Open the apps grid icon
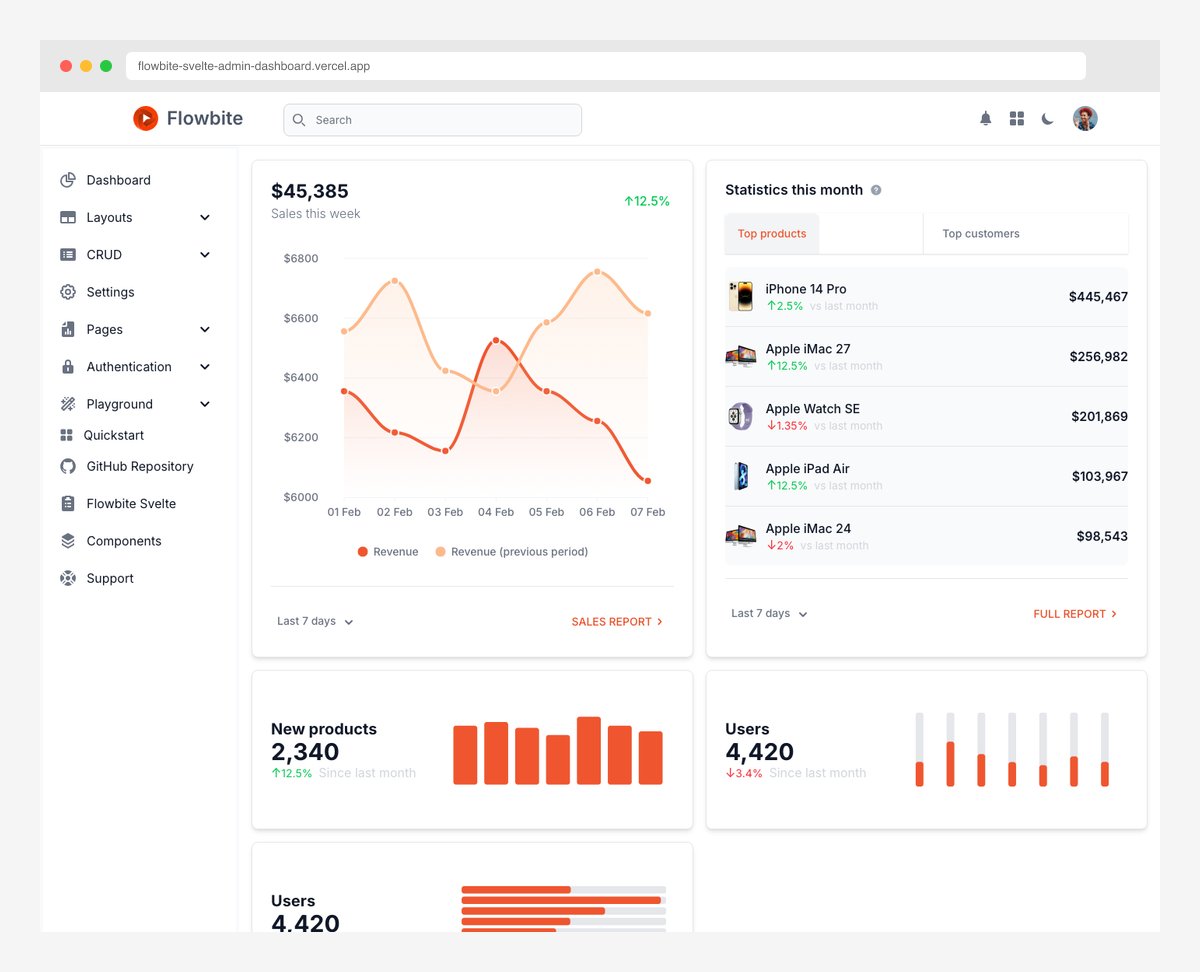This screenshot has height=972, width=1200. [x=1016, y=118]
